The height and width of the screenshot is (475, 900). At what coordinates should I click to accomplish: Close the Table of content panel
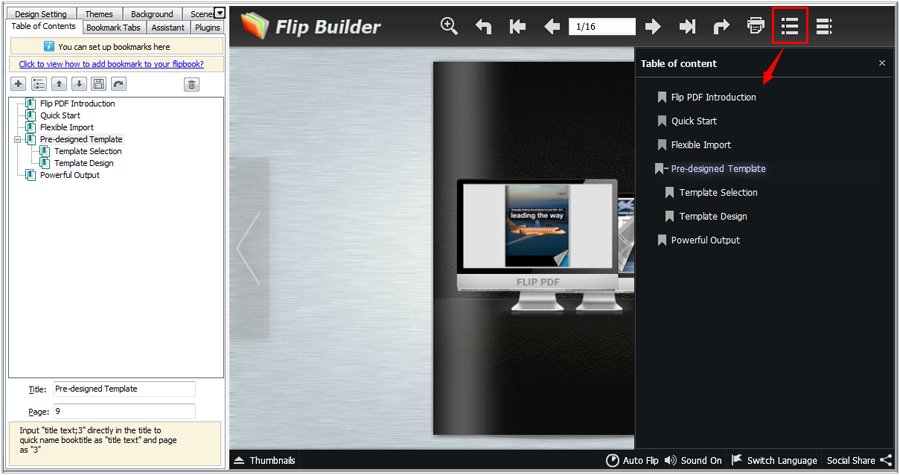882,63
